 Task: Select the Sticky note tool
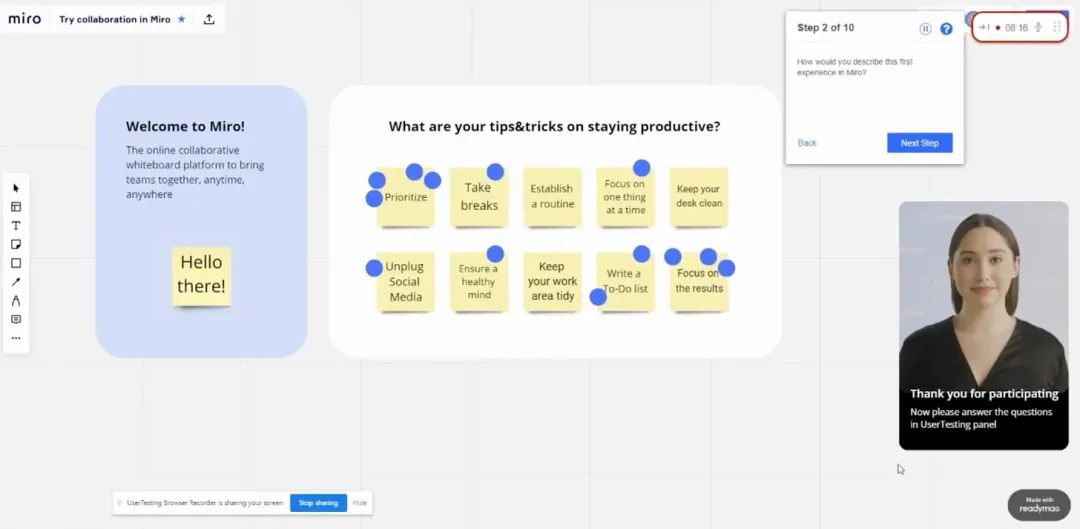click(x=16, y=245)
